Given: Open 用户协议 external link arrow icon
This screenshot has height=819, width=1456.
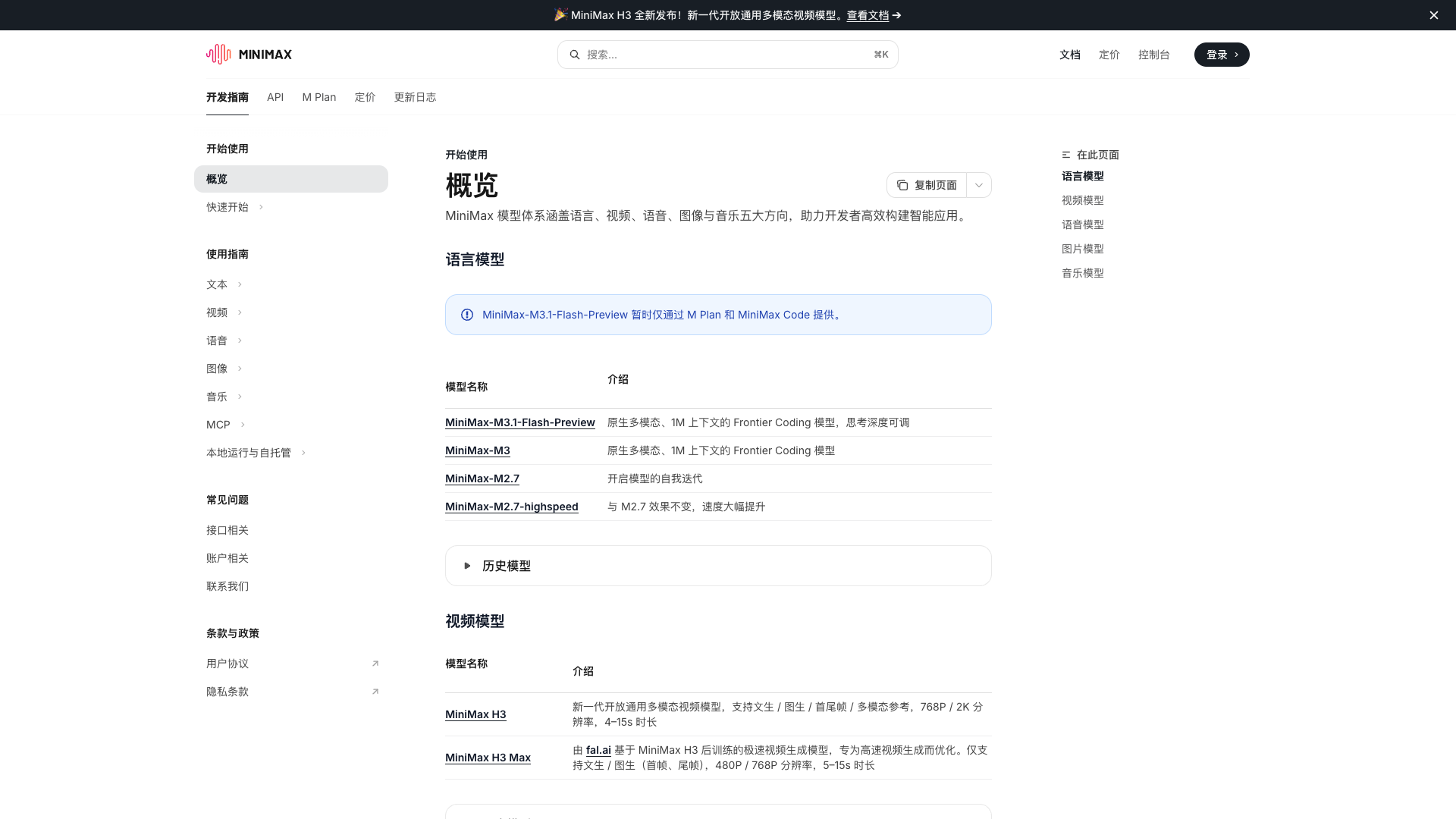Looking at the screenshot, I should click(x=375, y=664).
